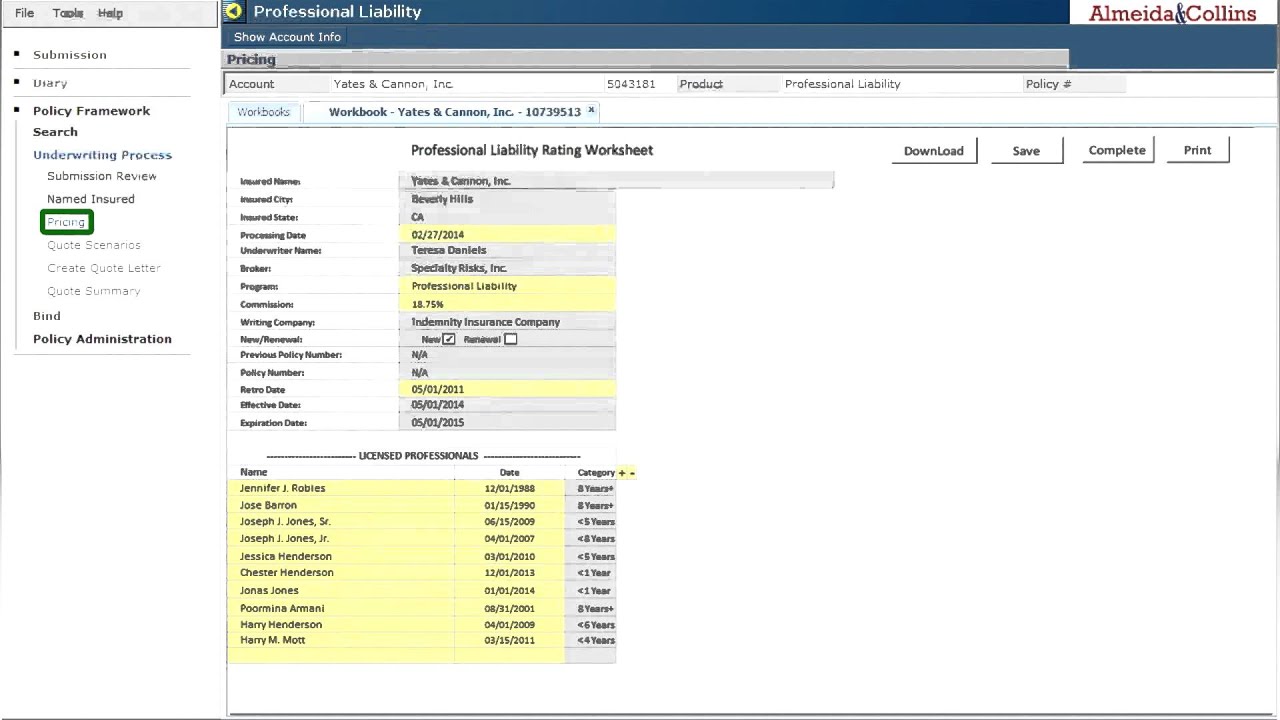Screen dimensions: 1280x720
Task: Click the Complete button
Action: click(1117, 150)
